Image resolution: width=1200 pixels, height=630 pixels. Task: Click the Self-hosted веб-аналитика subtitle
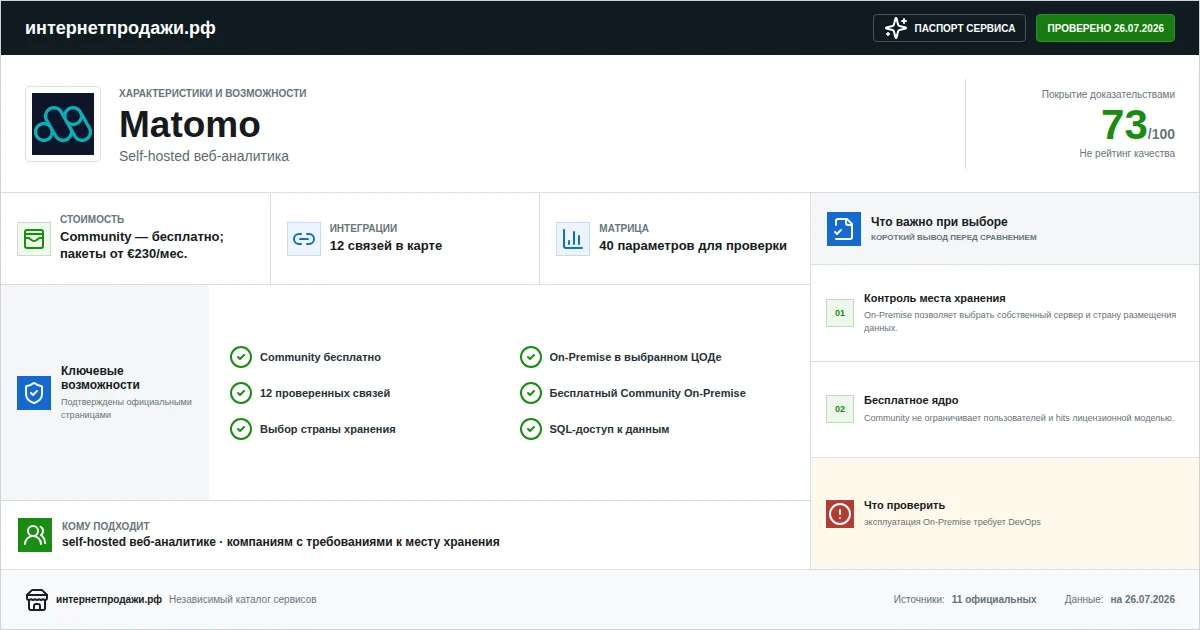(204, 156)
